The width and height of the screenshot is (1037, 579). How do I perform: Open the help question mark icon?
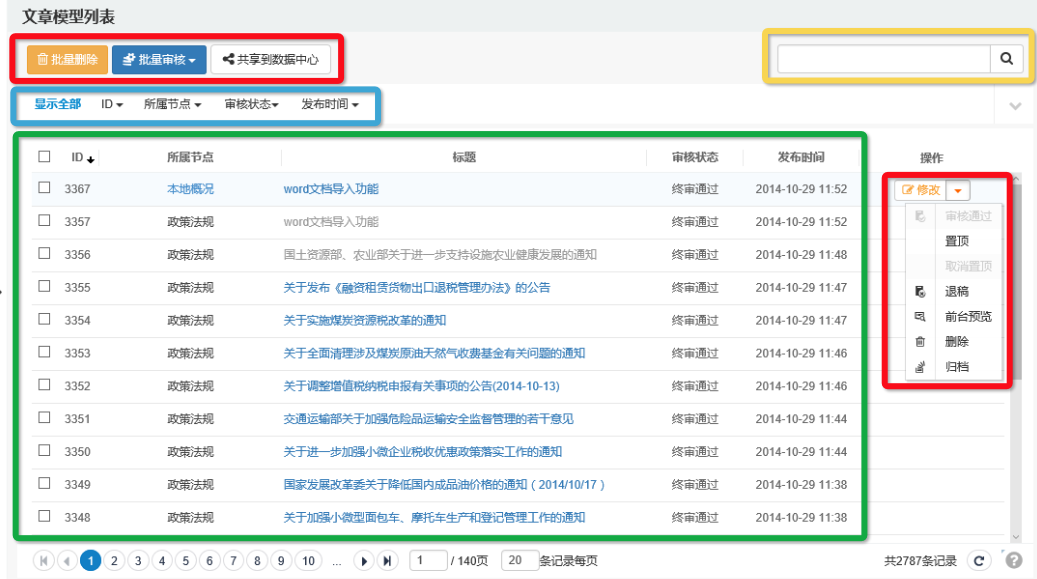click(1013, 561)
